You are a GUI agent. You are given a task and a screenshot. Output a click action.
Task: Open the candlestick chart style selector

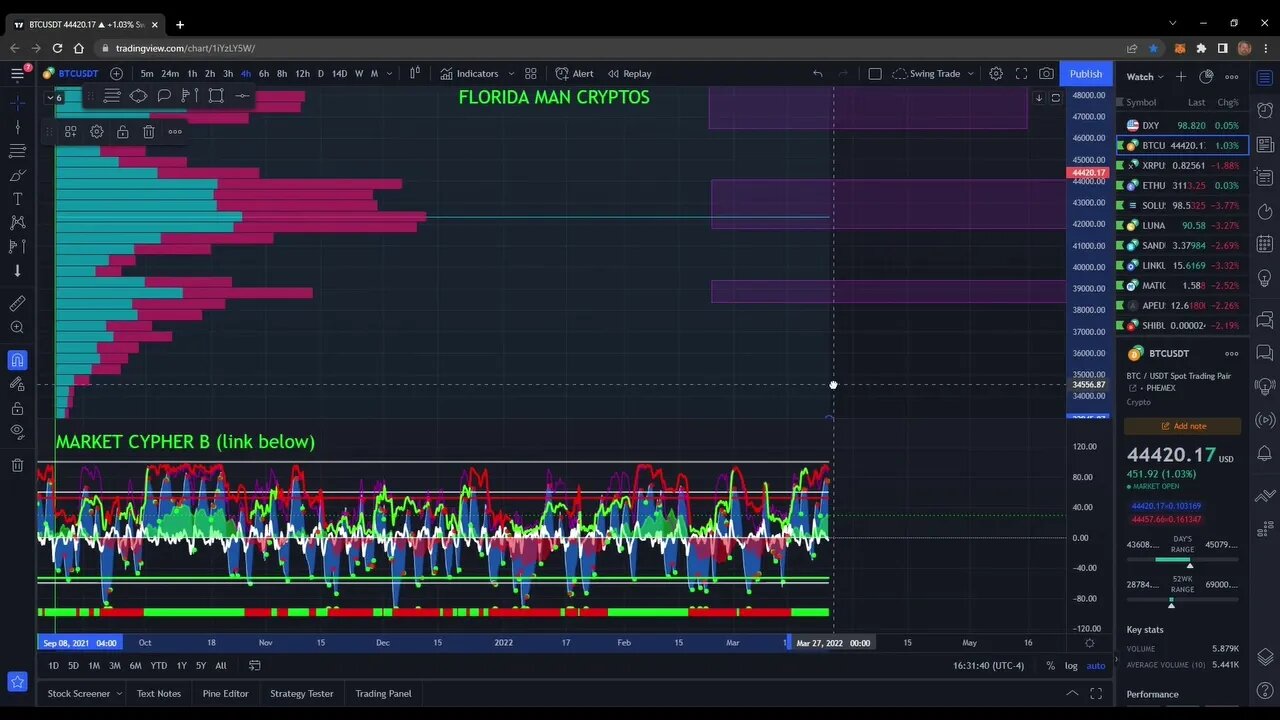[415, 73]
